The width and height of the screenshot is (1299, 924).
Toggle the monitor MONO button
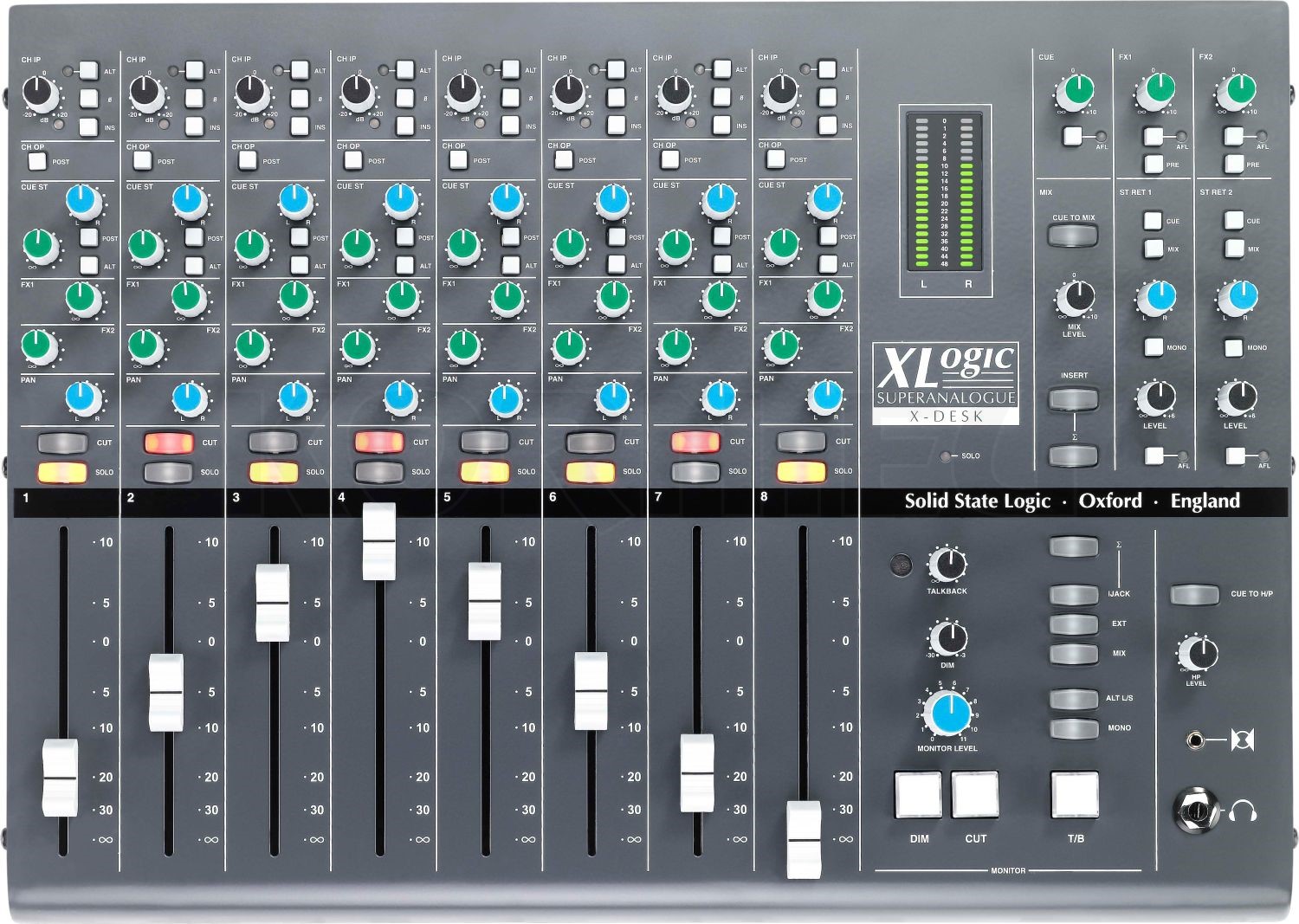point(1074,727)
